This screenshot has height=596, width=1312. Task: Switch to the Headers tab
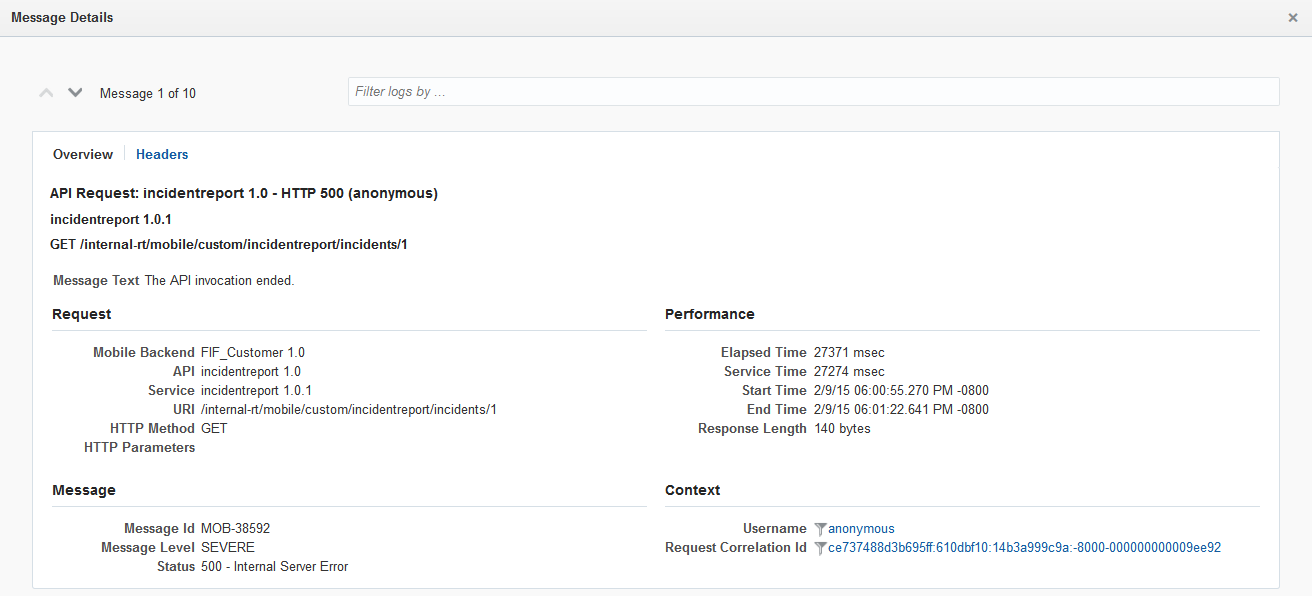162,155
